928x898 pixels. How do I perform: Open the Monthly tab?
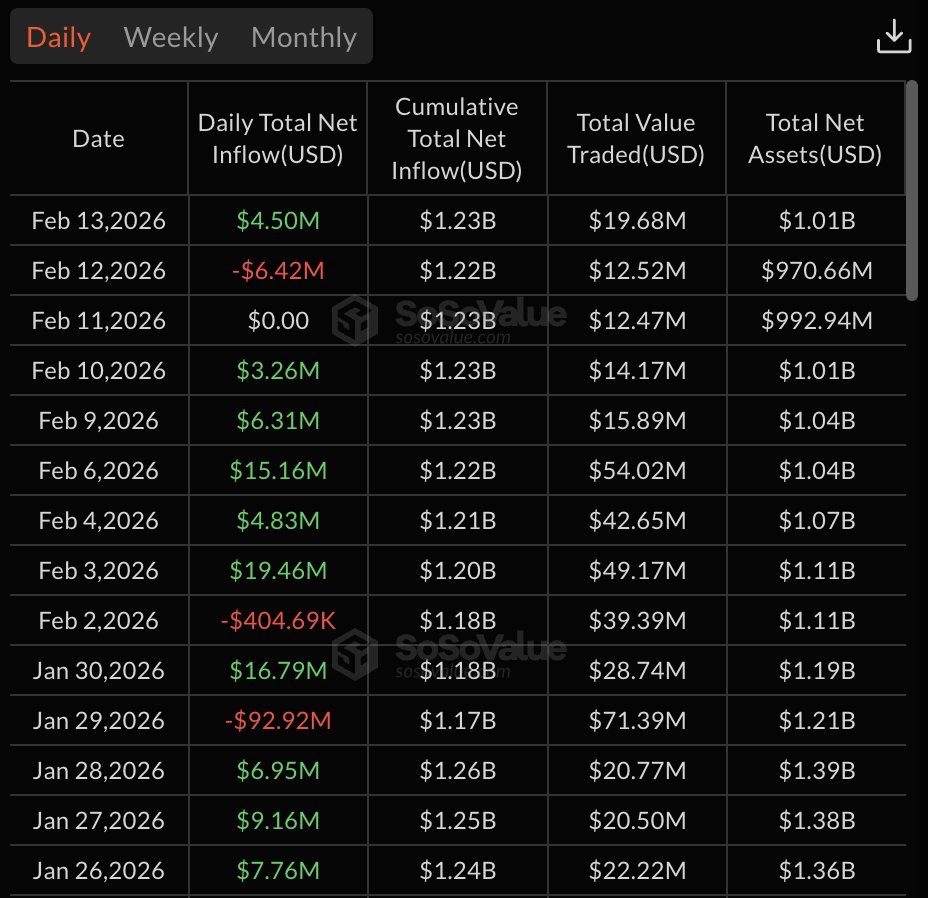click(x=304, y=37)
